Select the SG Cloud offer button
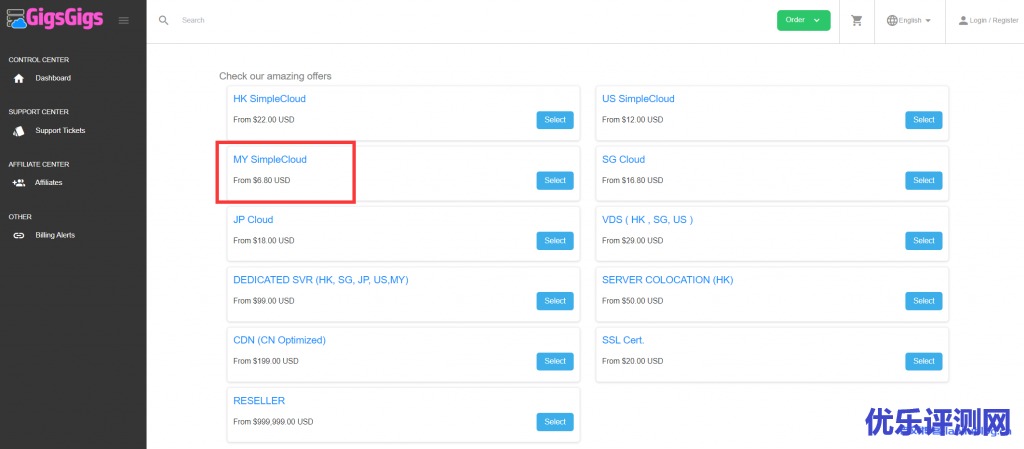 point(923,180)
